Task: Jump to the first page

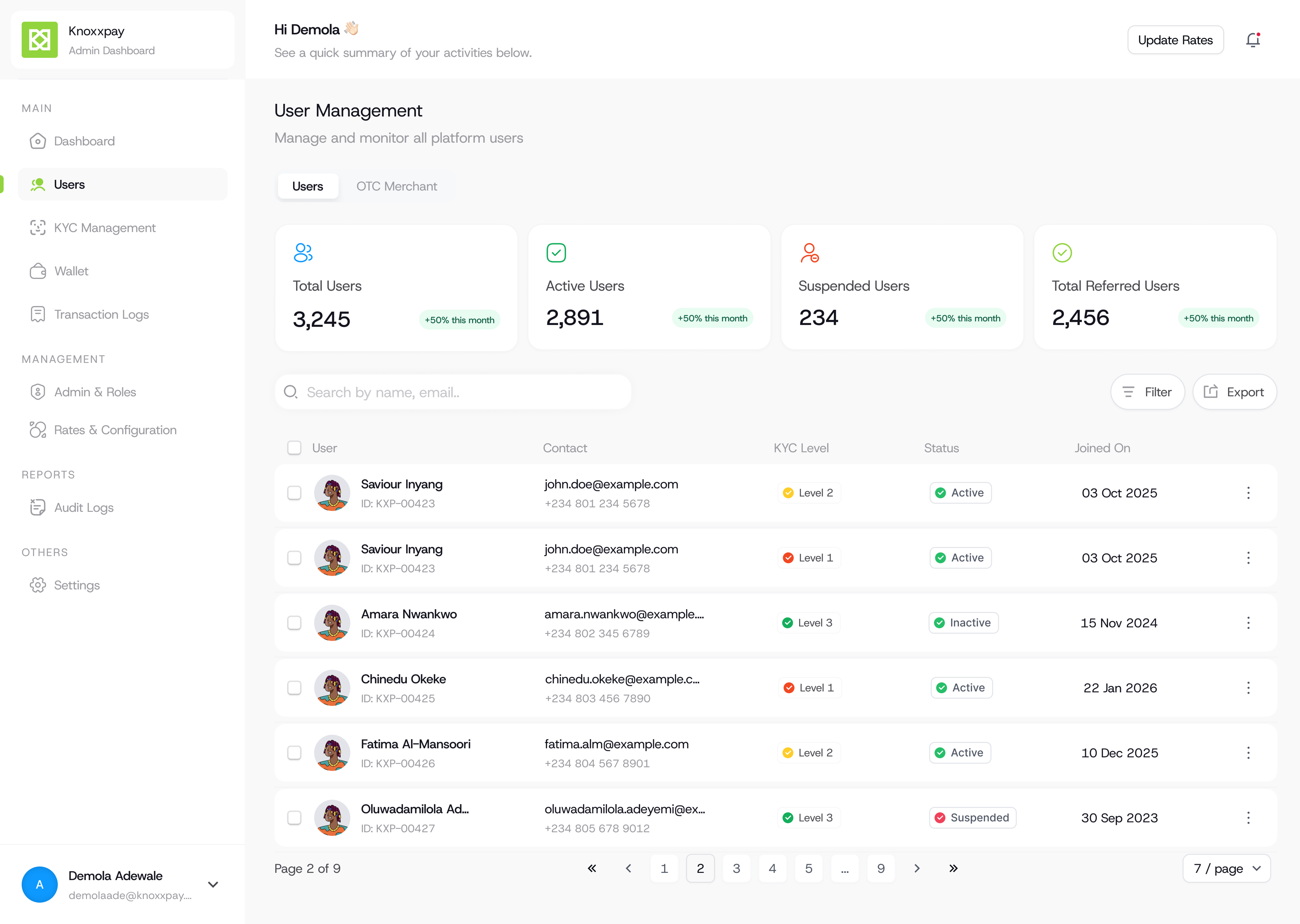Action: click(x=592, y=868)
